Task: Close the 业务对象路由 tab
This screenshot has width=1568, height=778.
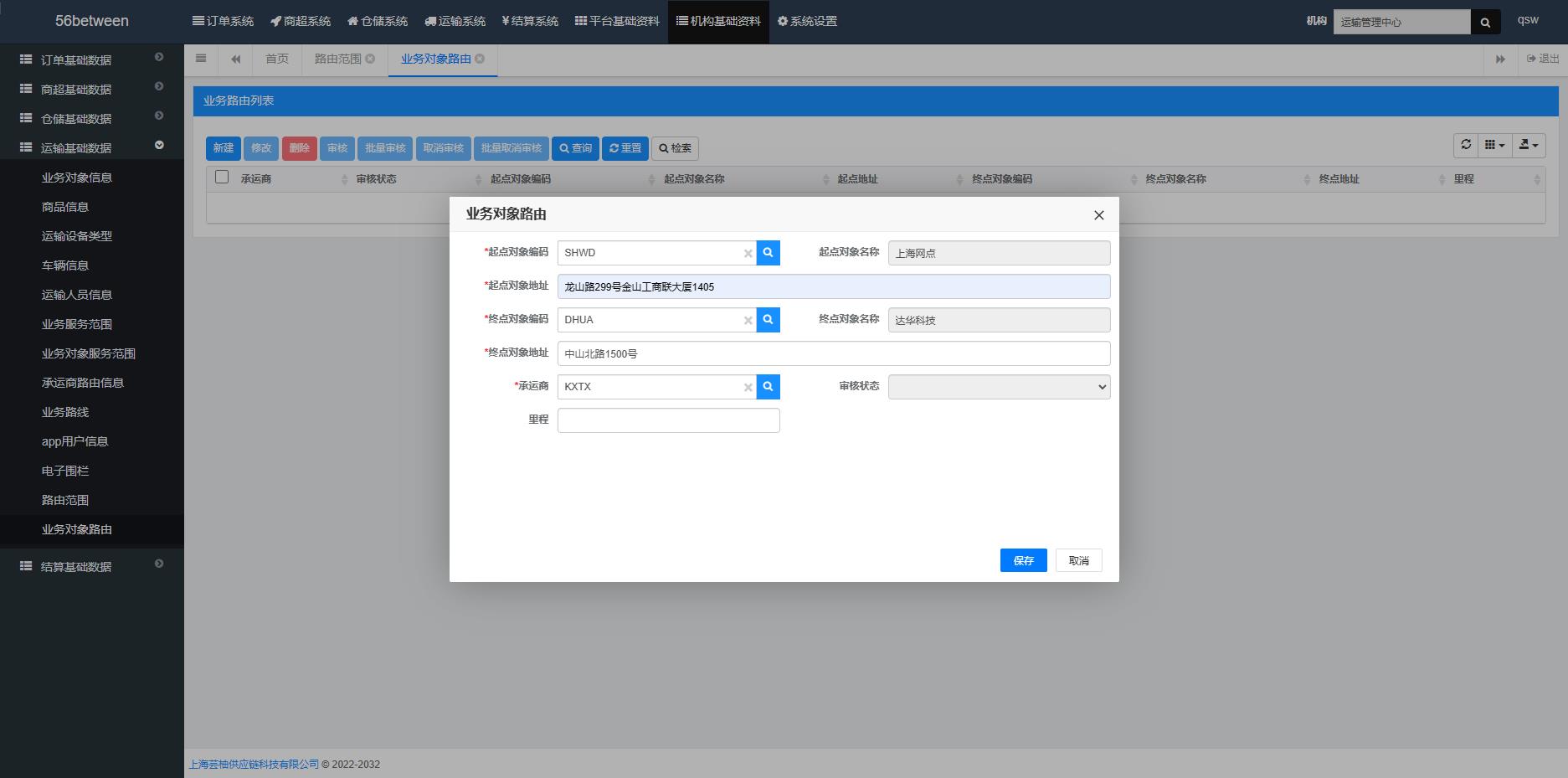Action: pos(480,59)
